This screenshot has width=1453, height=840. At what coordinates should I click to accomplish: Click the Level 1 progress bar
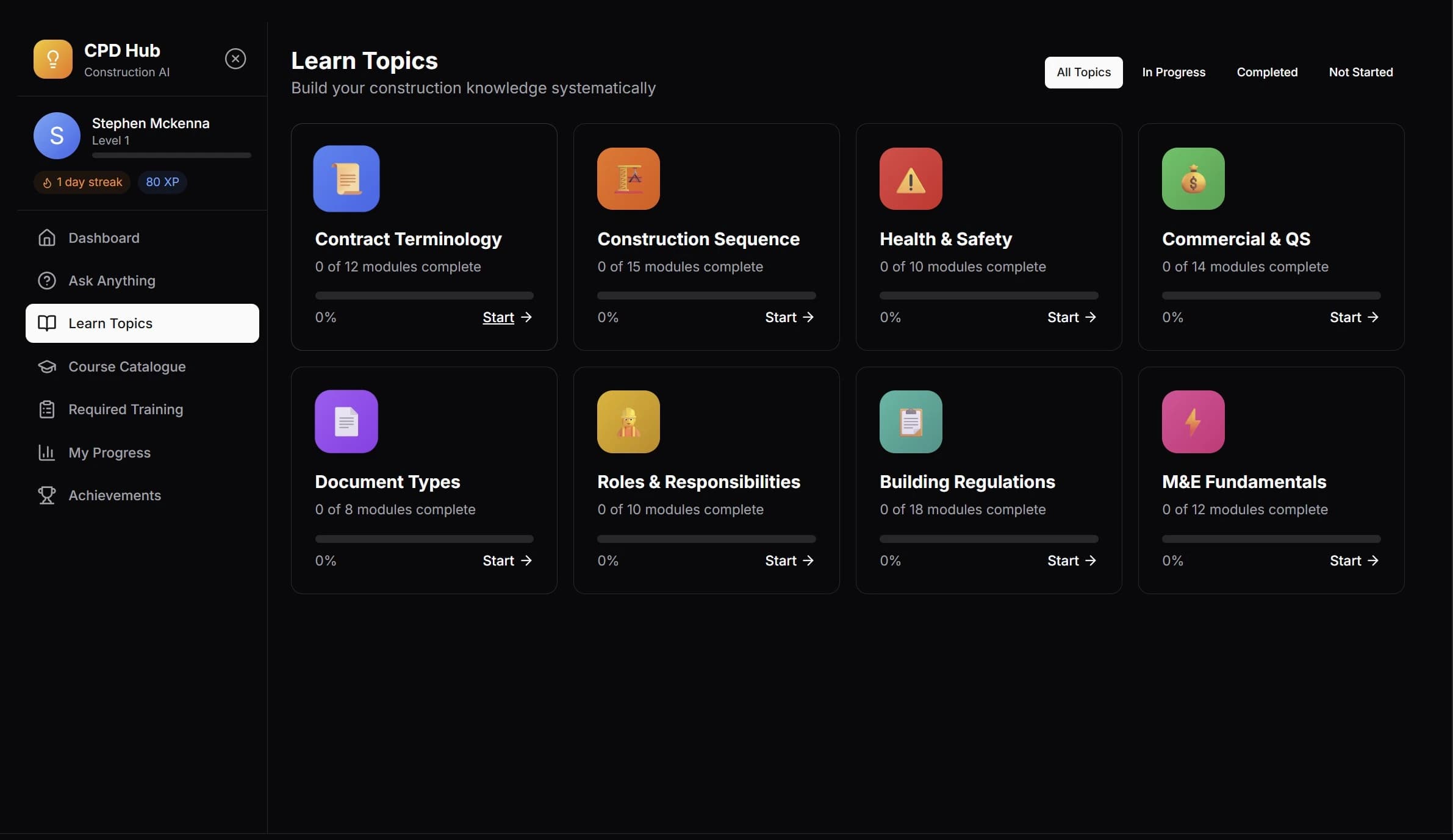pos(171,155)
